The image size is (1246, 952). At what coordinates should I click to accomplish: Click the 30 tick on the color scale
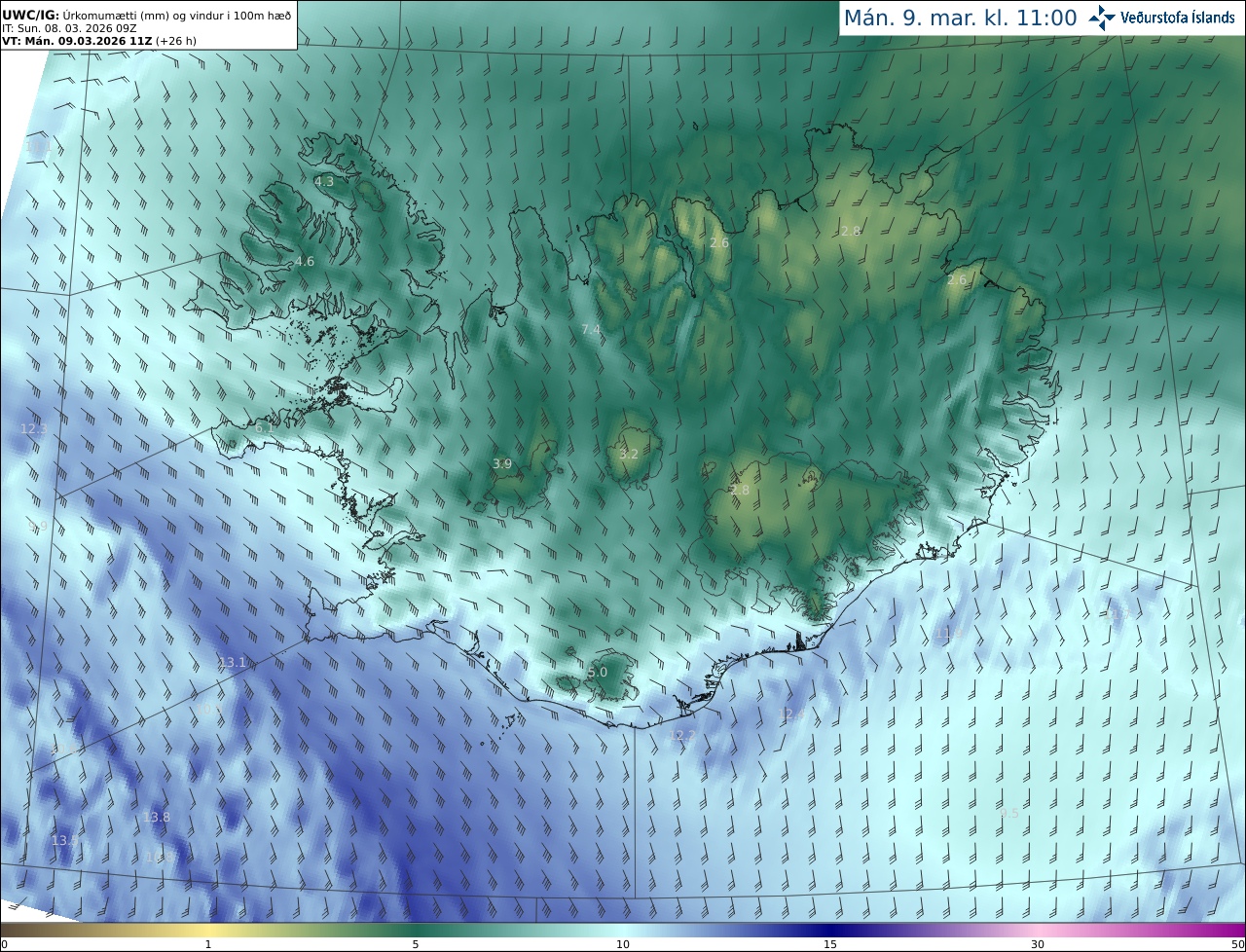(1038, 944)
